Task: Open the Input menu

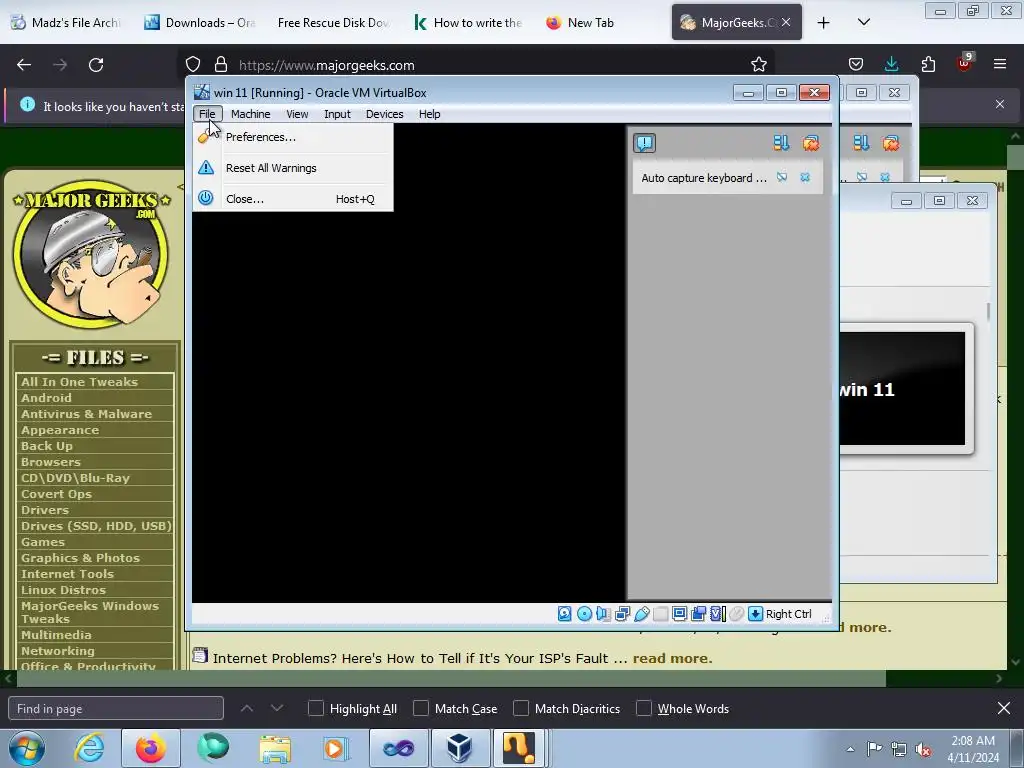Action: click(x=337, y=114)
